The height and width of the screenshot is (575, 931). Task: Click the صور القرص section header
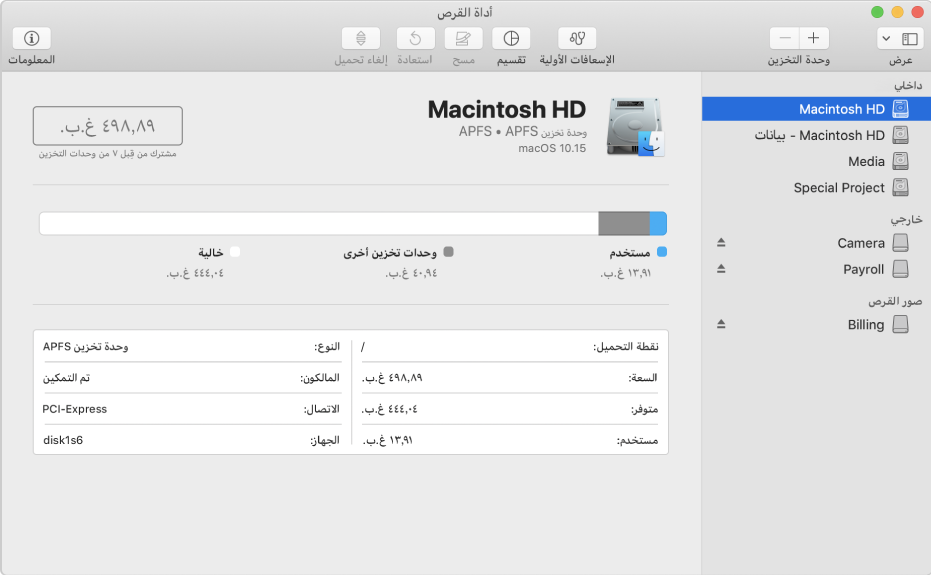895,302
